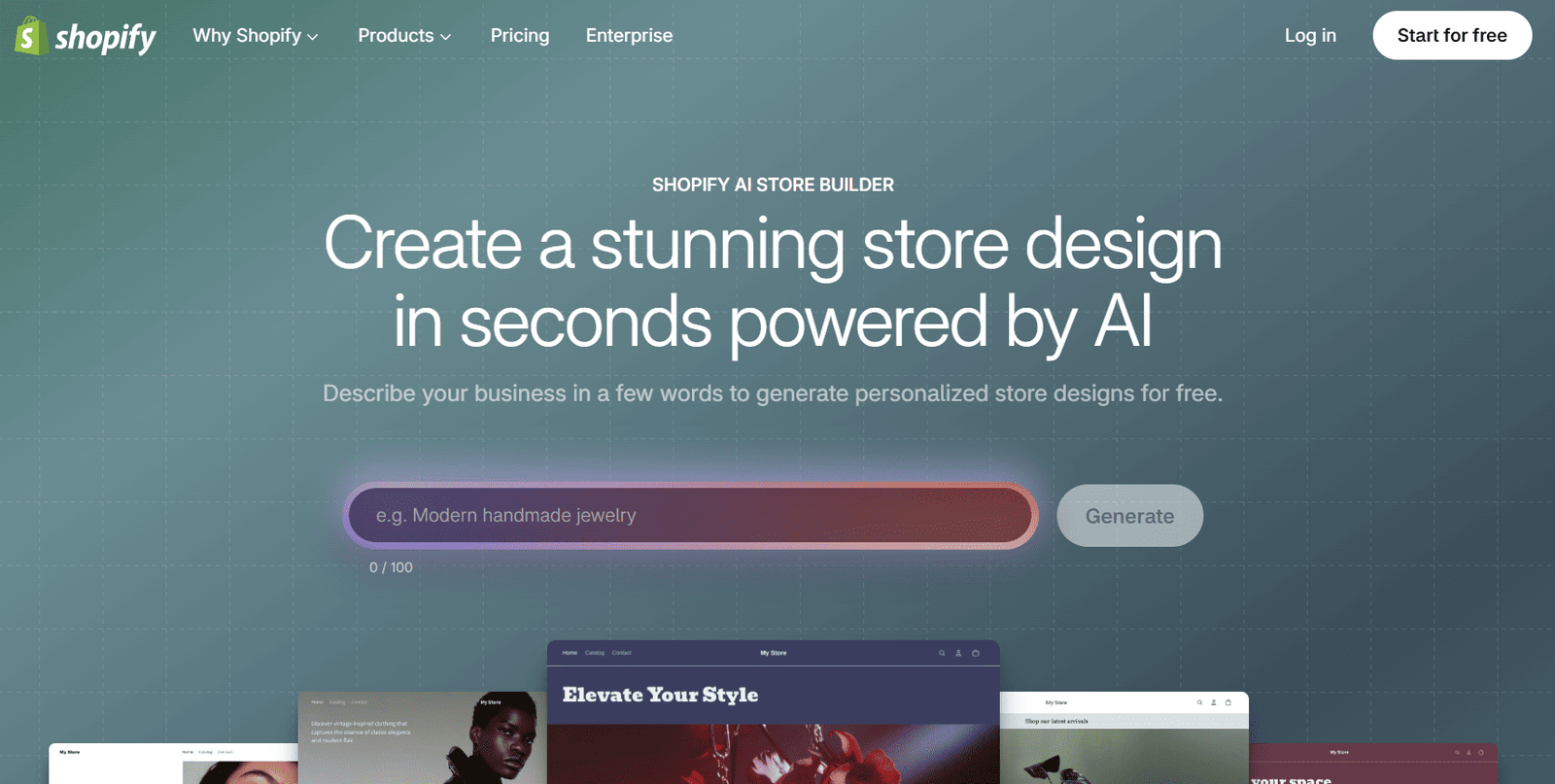Click the search icon in Elevate Your Style preview
This screenshot has height=784, width=1555.
point(942,653)
